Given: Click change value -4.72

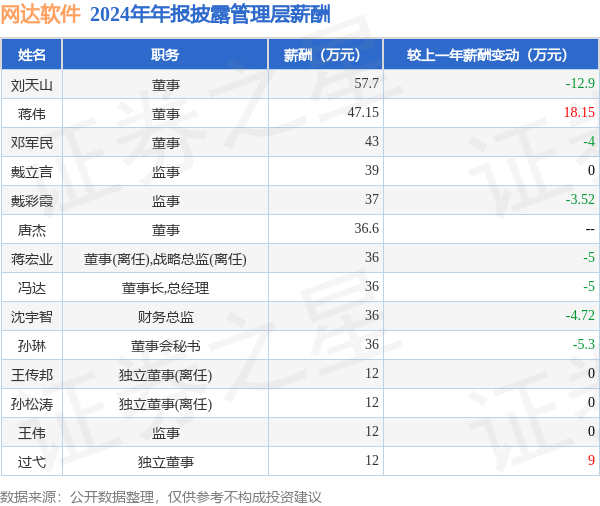Looking at the screenshot, I should tap(580, 315).
